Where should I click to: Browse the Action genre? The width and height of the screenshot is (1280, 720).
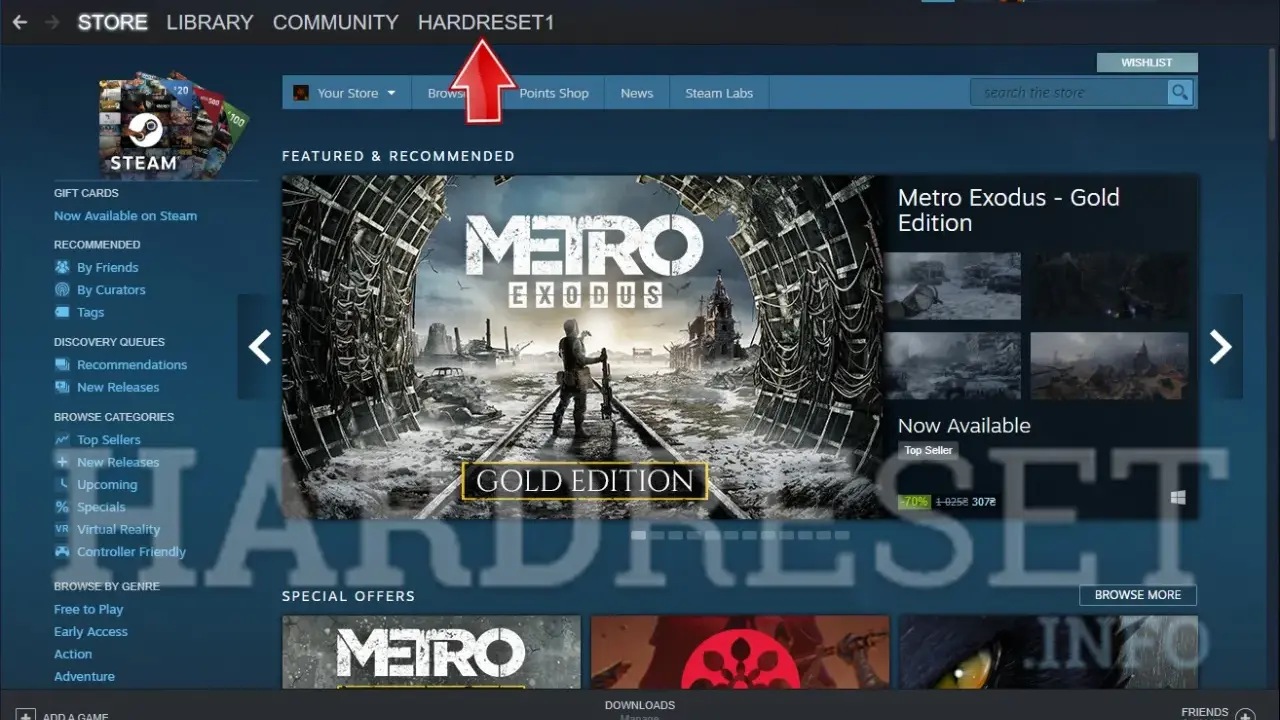coord(73,654)
